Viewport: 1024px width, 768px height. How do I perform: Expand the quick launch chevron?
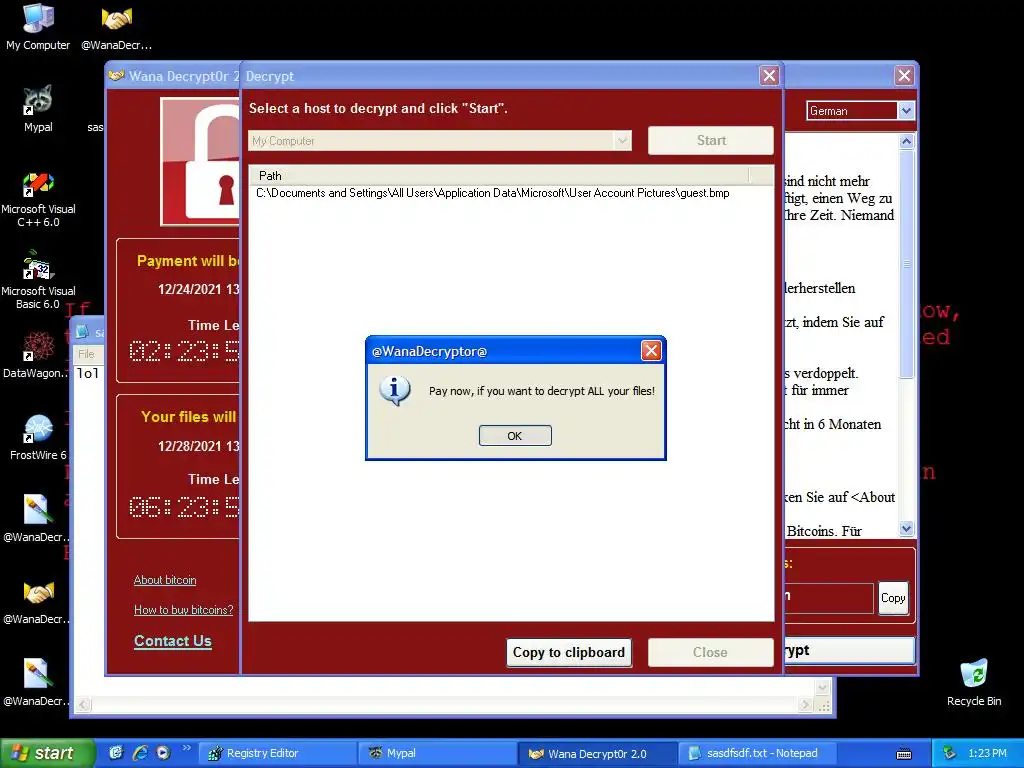[x=186, y=748]
